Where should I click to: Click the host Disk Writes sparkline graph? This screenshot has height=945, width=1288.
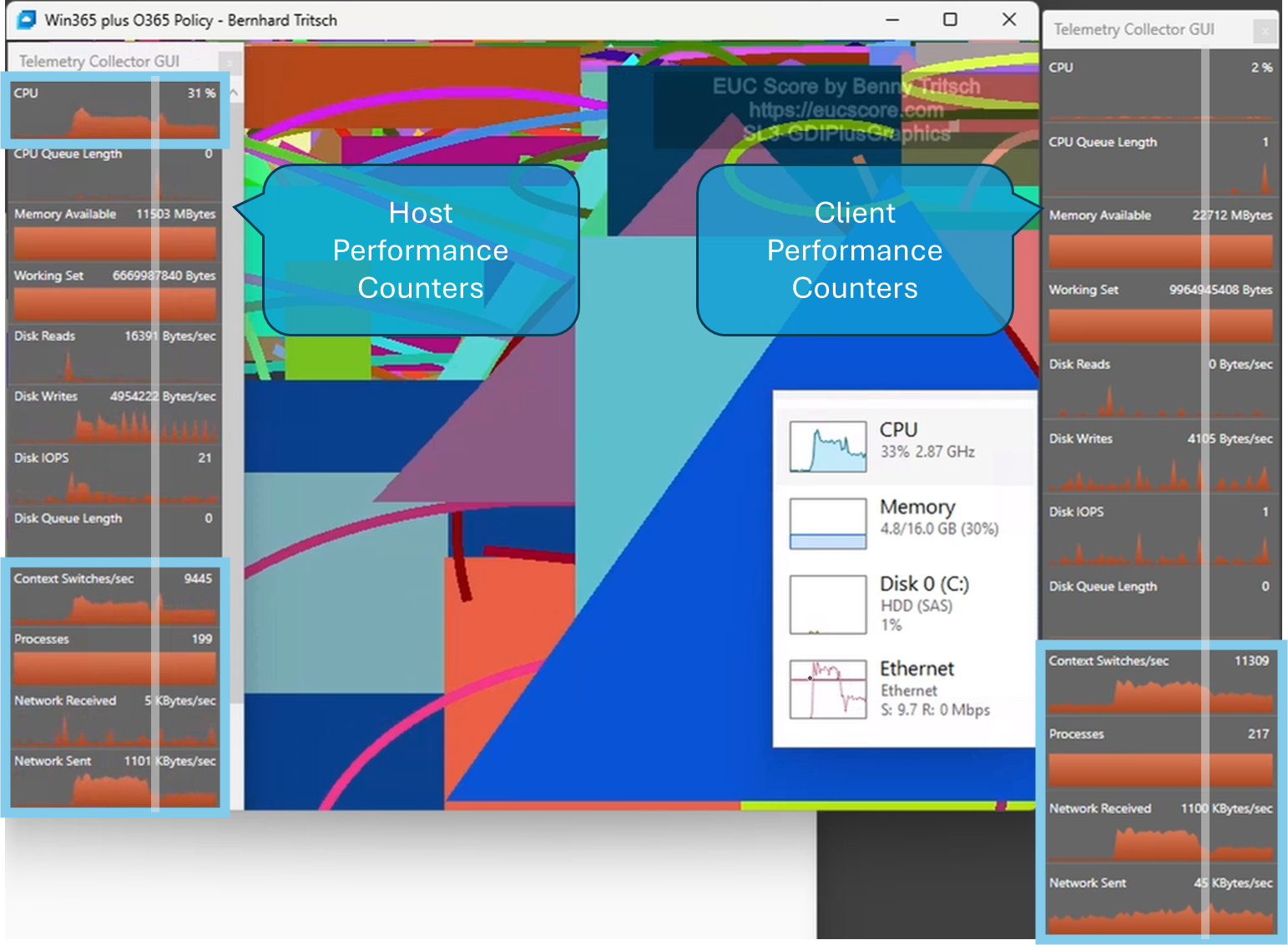[114, 426]
